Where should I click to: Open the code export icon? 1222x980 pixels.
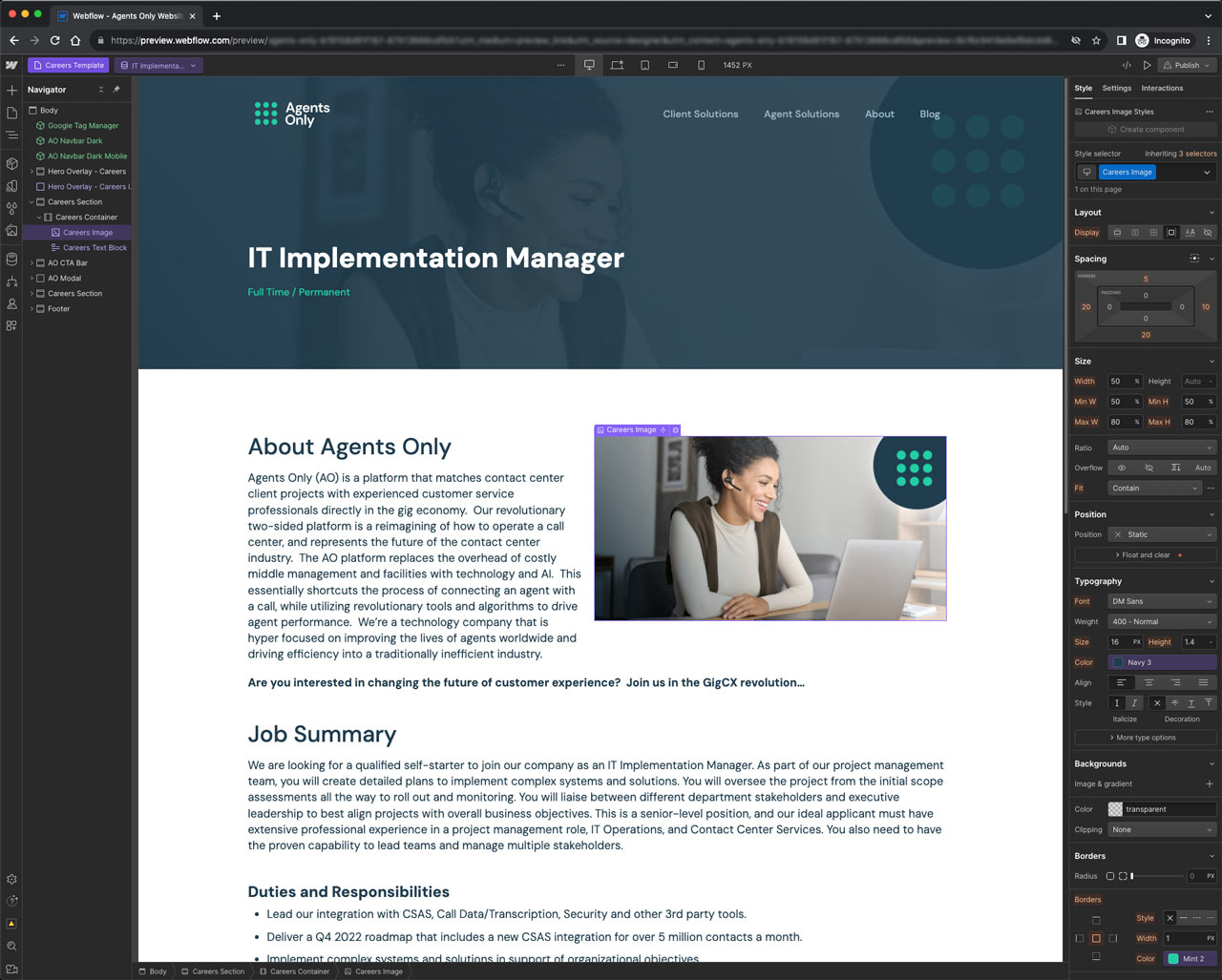pos(1127,65)
